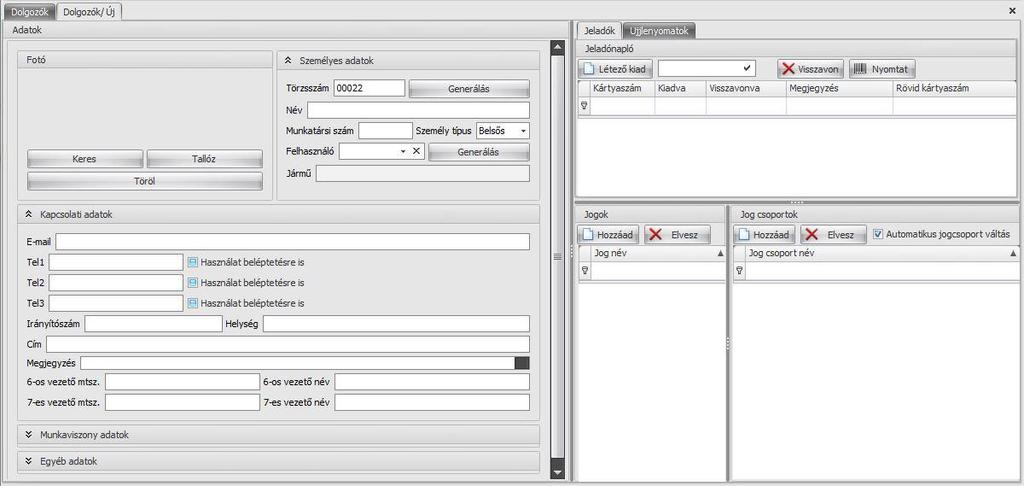Open the Felhasználó dropdown arrow

pyautogui.click(x=403, y=152)
